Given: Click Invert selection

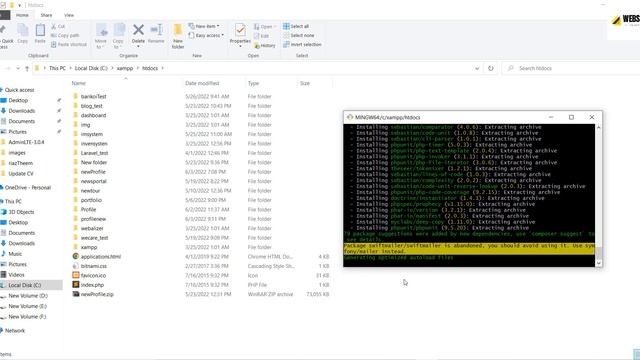Looking at the screenshot, I should tap(302, 44).
